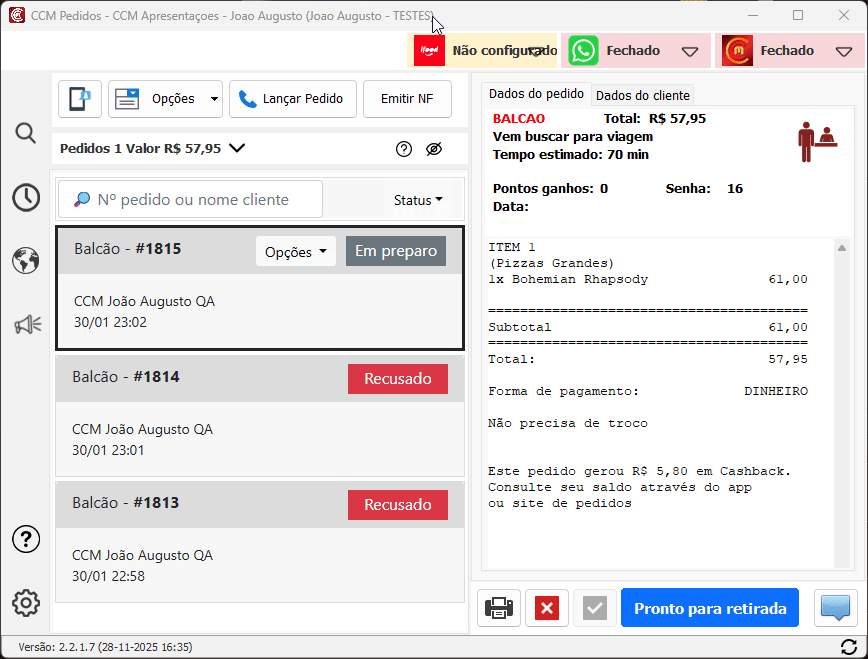Screen dimensions: 868x659
Task: Open the megaphone announcements icon
Action: pos(26,324)
